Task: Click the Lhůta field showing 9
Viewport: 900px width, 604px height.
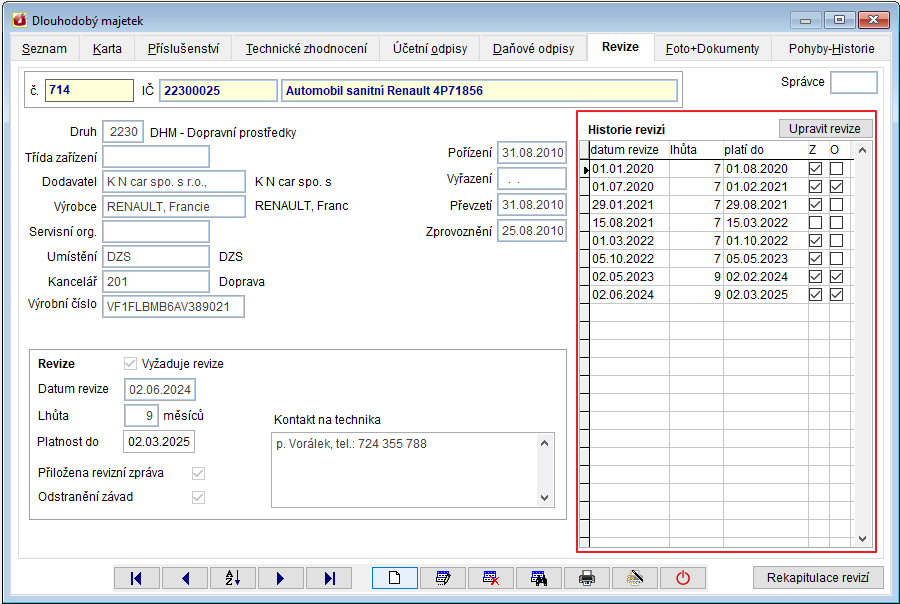Action: pyautogui.click(x=141, y=416)
